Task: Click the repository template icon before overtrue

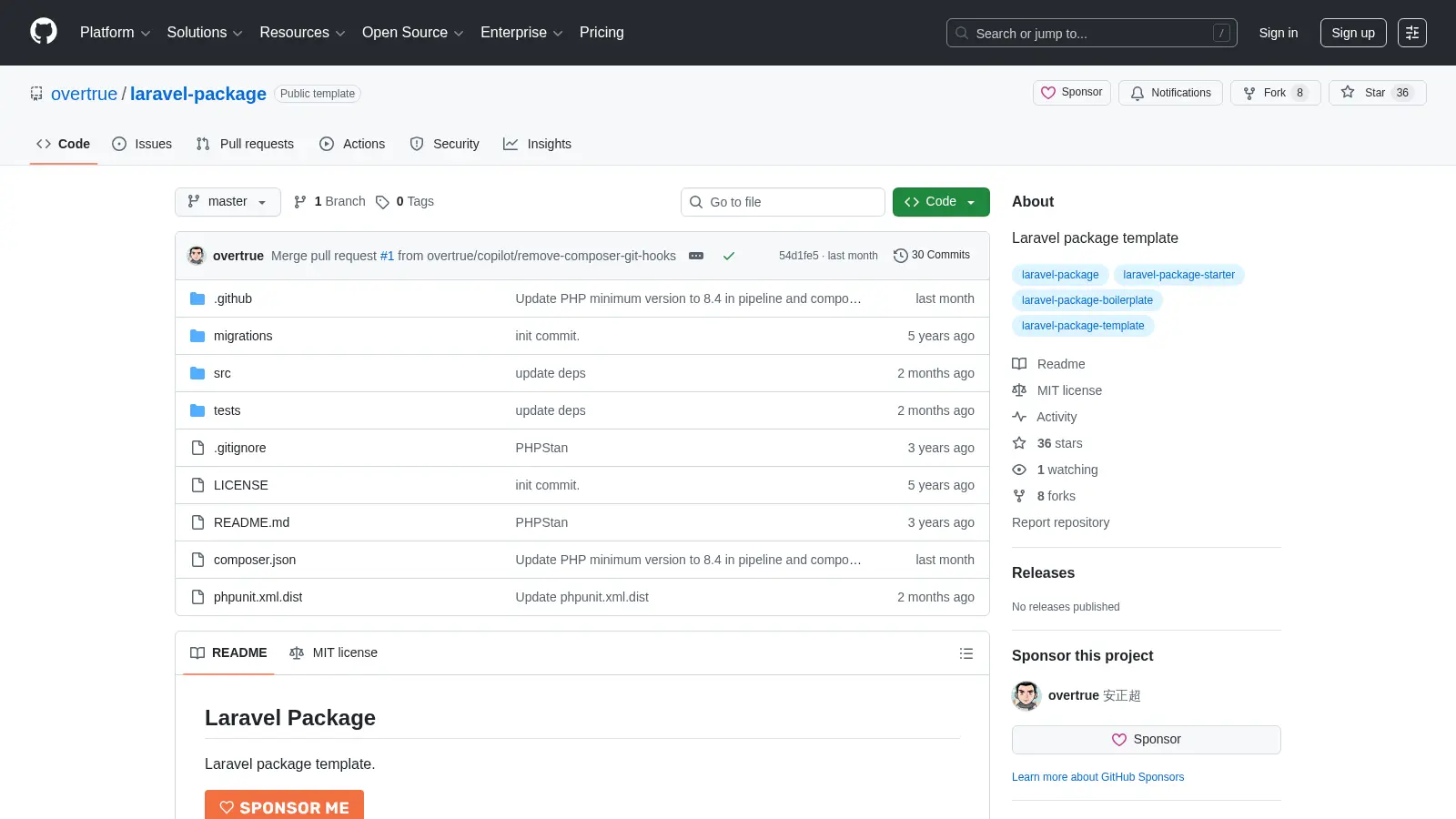Action: tap(36, 94)
